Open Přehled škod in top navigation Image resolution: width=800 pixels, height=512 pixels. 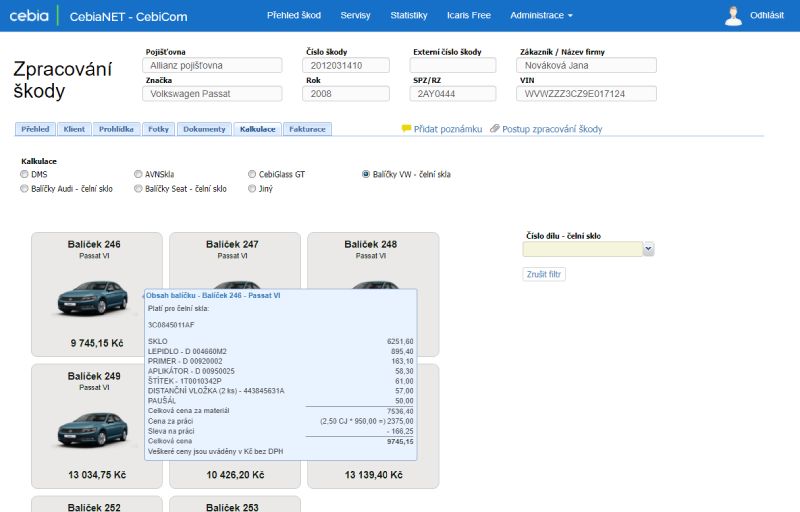294,15
